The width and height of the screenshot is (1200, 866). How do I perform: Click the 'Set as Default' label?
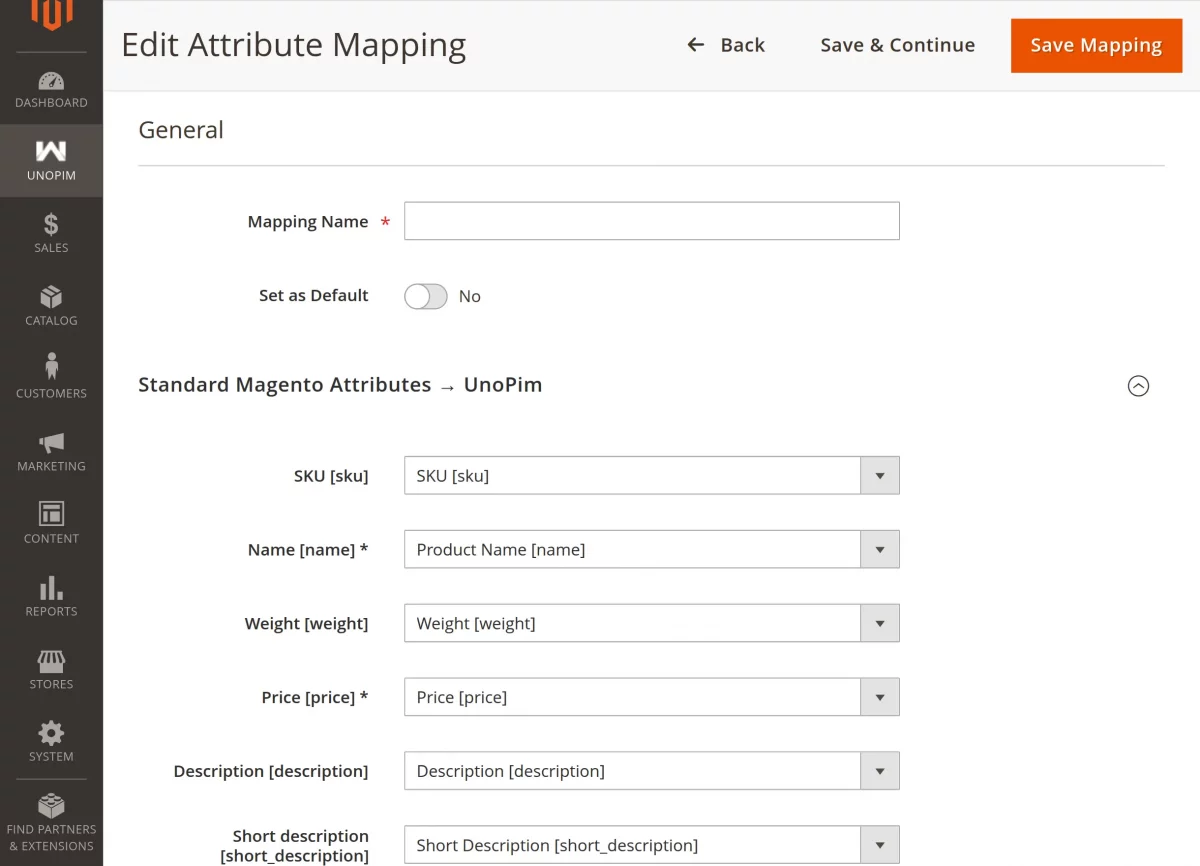(314, 295)
